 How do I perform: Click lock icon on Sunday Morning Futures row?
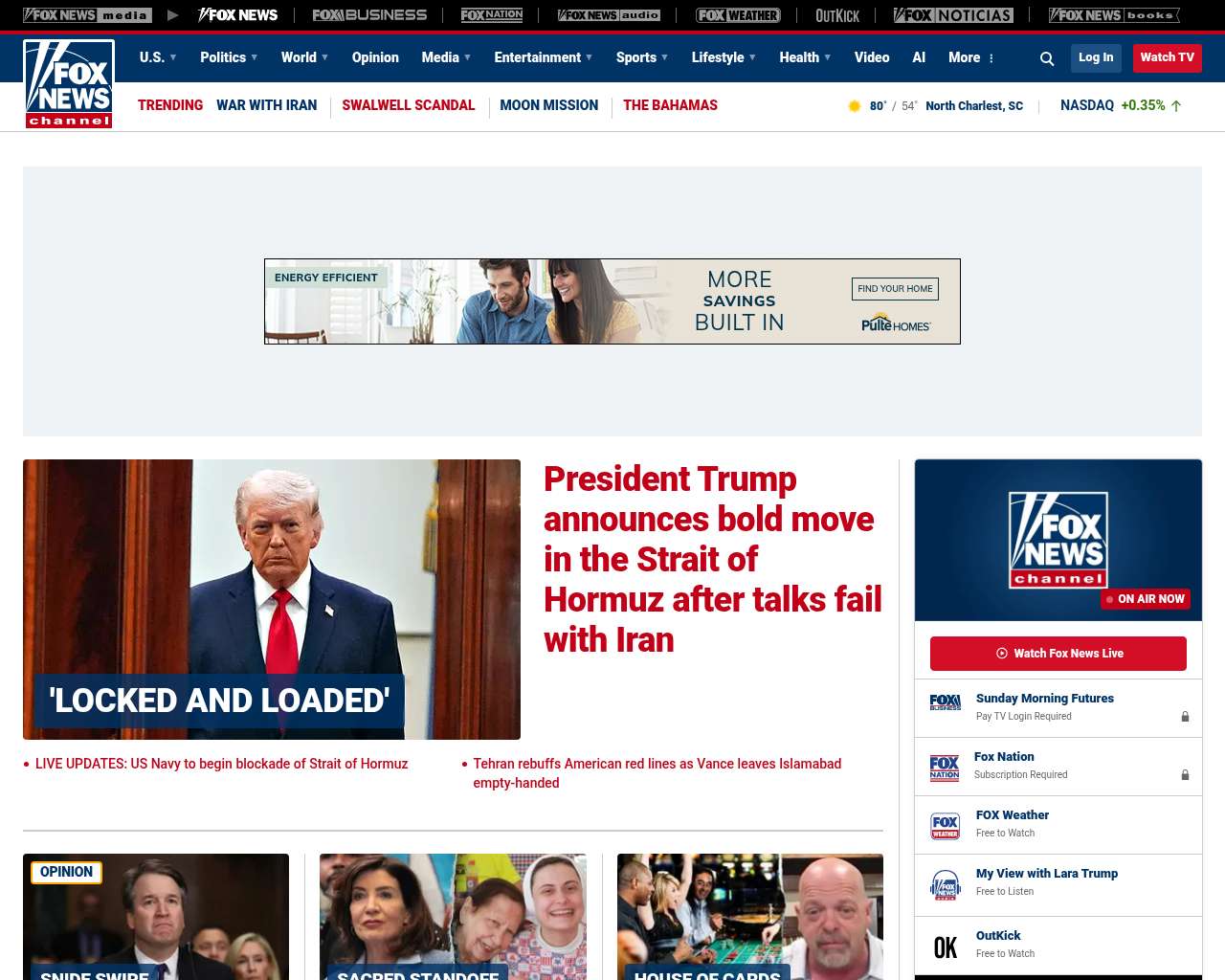tap(1185, 717)
